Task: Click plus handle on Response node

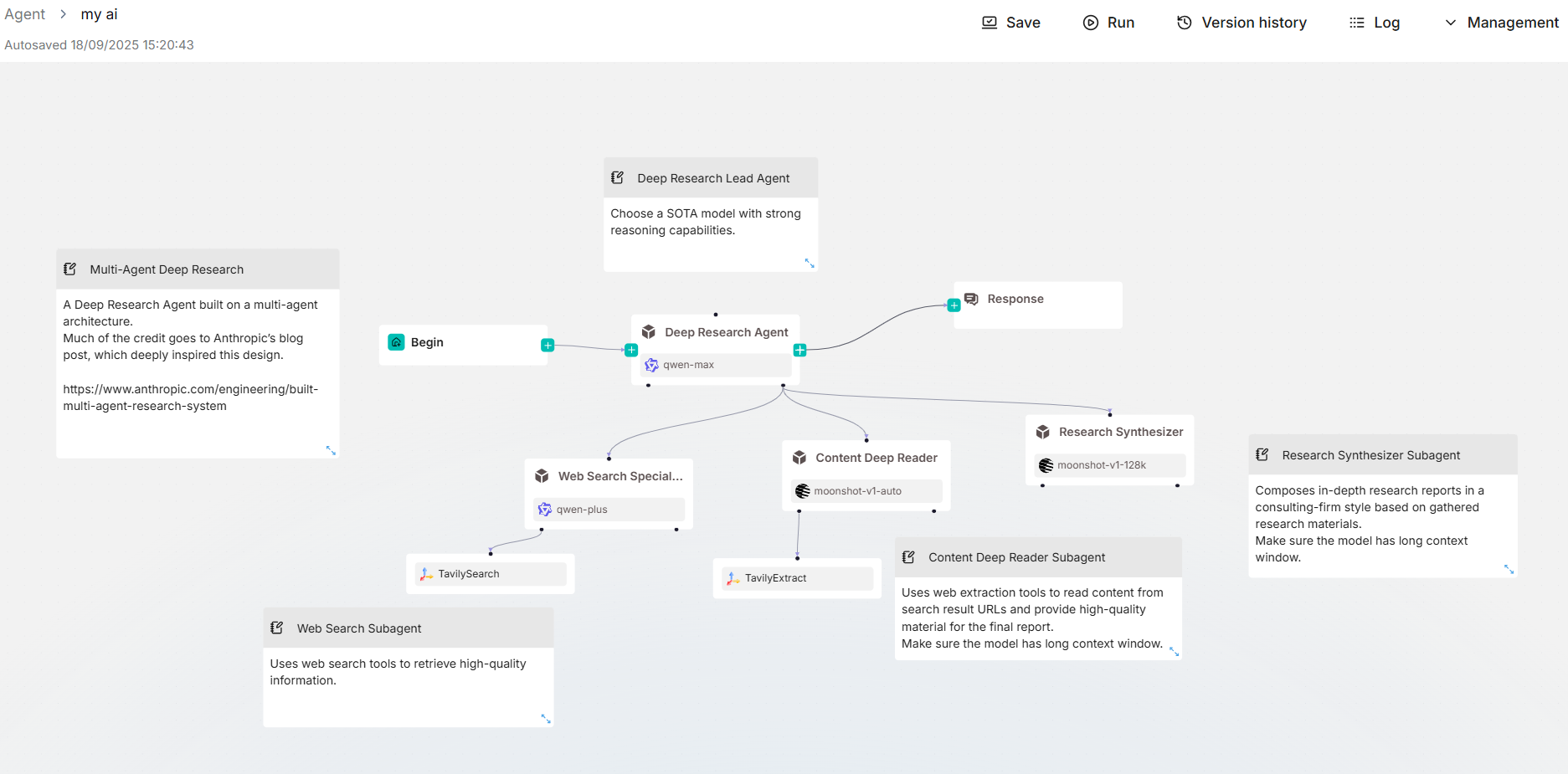Action: tap(954, 305)
